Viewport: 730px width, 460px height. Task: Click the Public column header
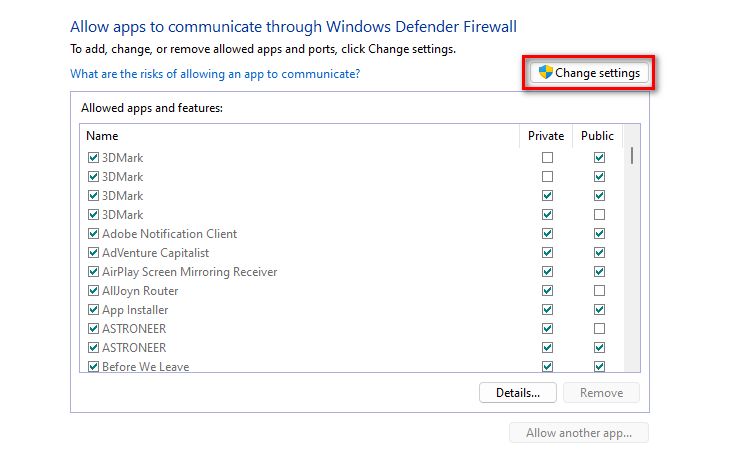(x=597, y=136)
